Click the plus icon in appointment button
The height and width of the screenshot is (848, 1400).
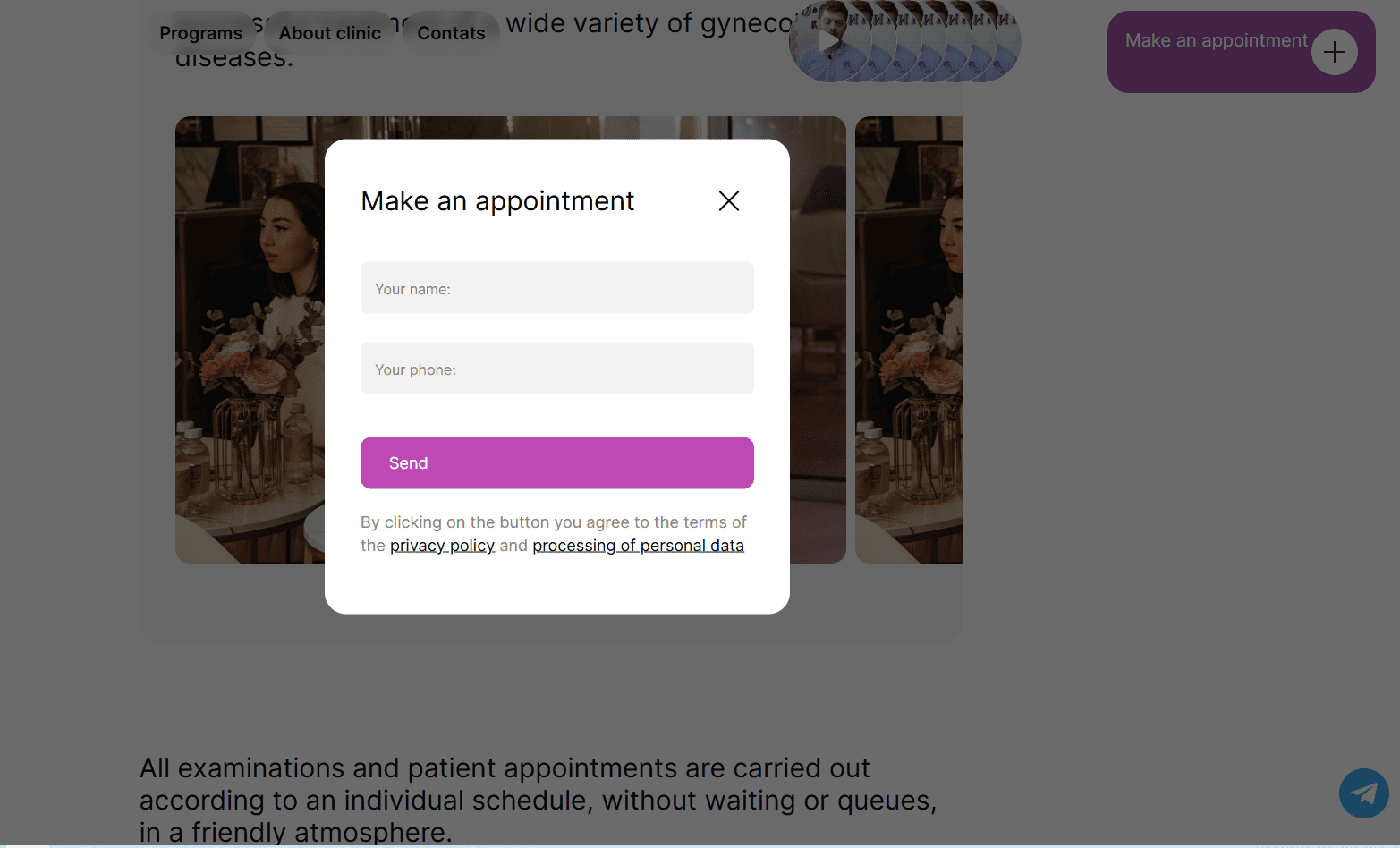pyautogui.click(x=1334, y=52)
